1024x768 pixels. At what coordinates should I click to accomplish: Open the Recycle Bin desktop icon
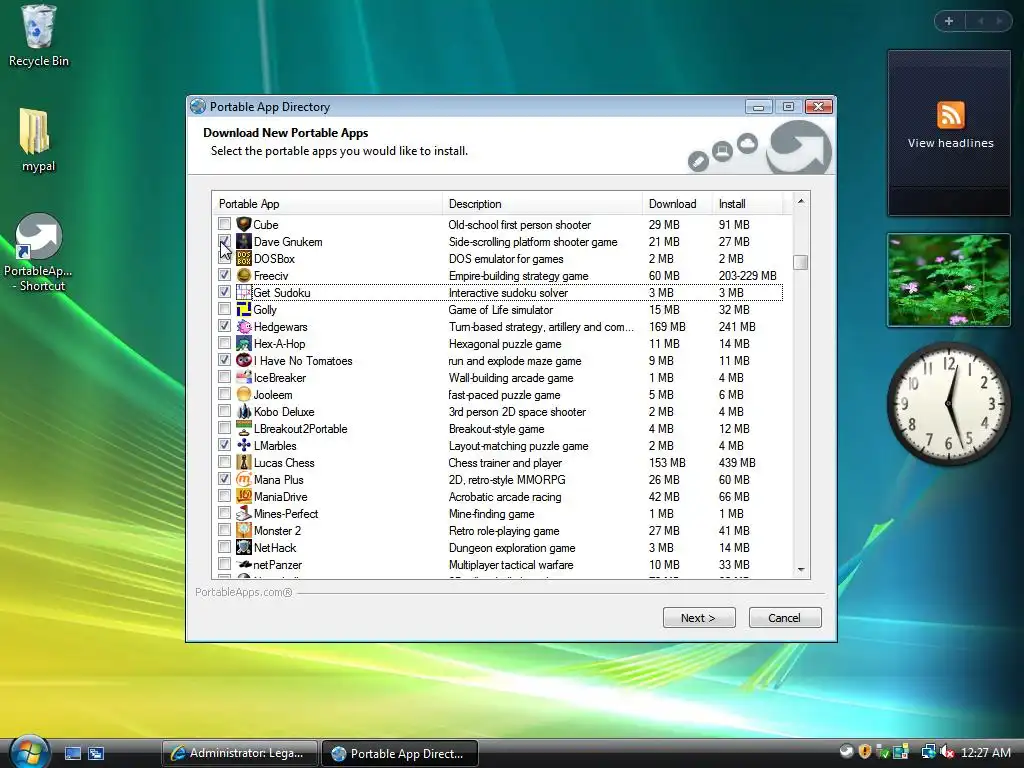tap(39, 36)
